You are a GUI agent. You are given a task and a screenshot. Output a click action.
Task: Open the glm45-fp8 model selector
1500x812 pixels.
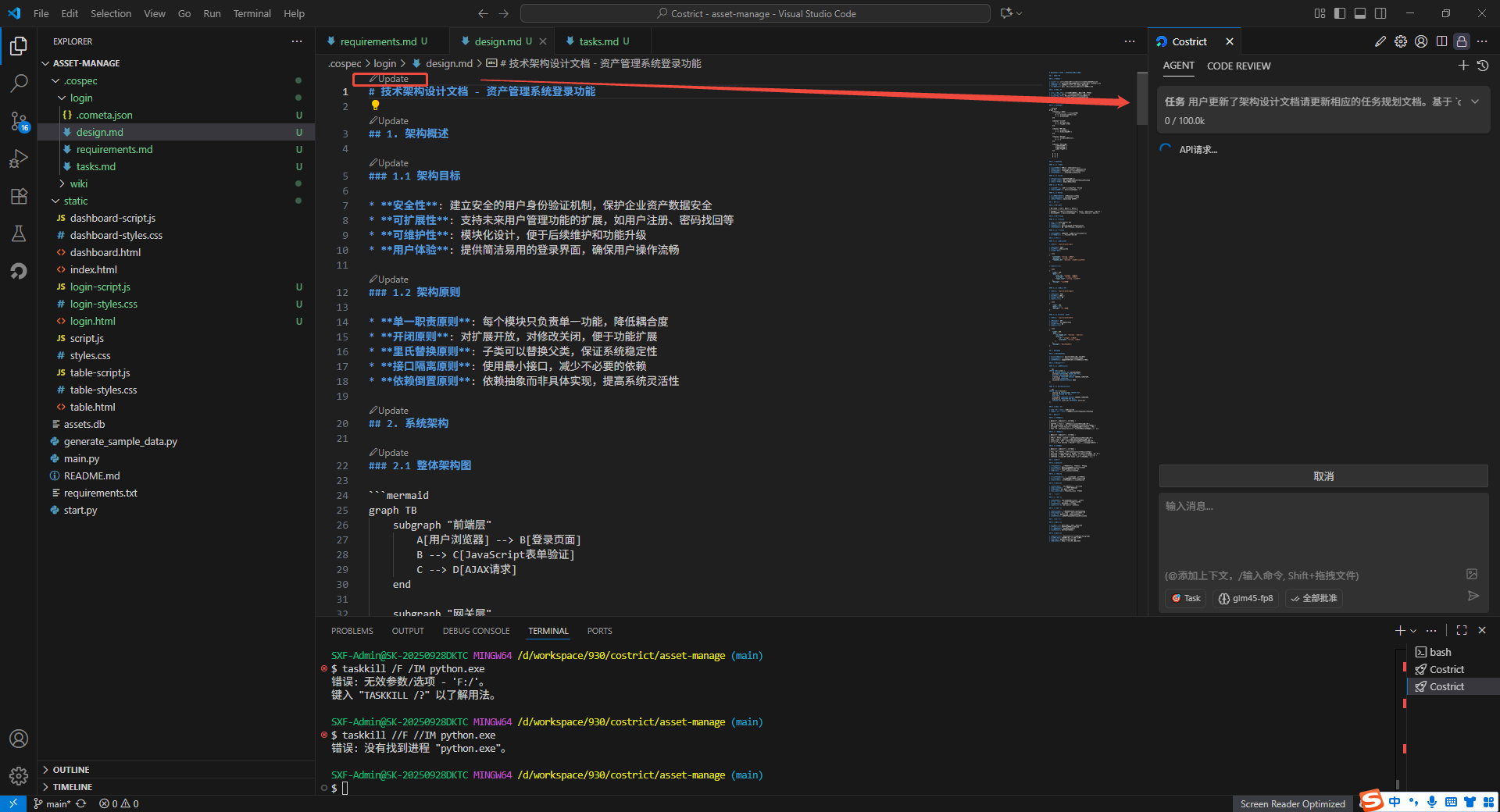(1246, 598)
